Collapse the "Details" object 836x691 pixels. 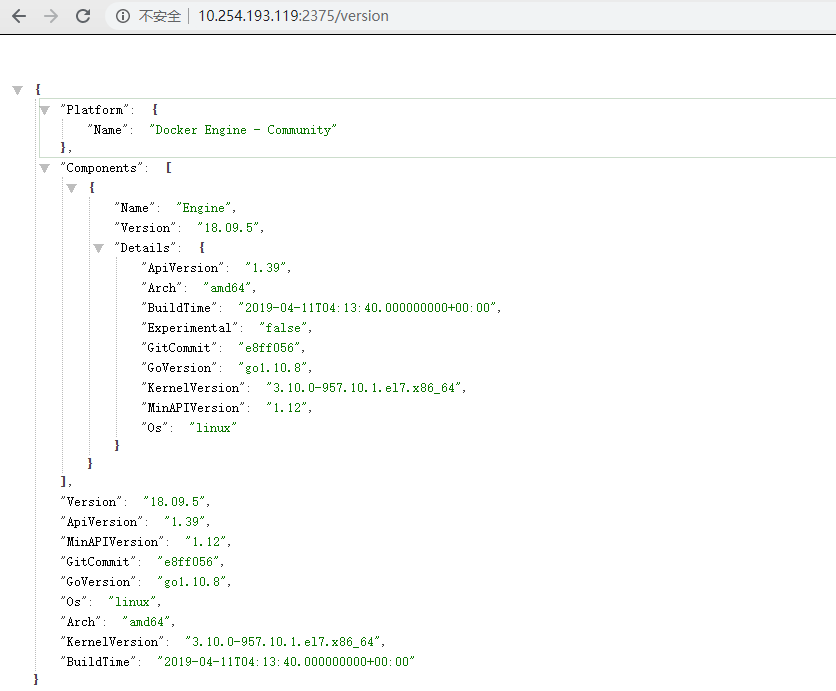point(99,248)
